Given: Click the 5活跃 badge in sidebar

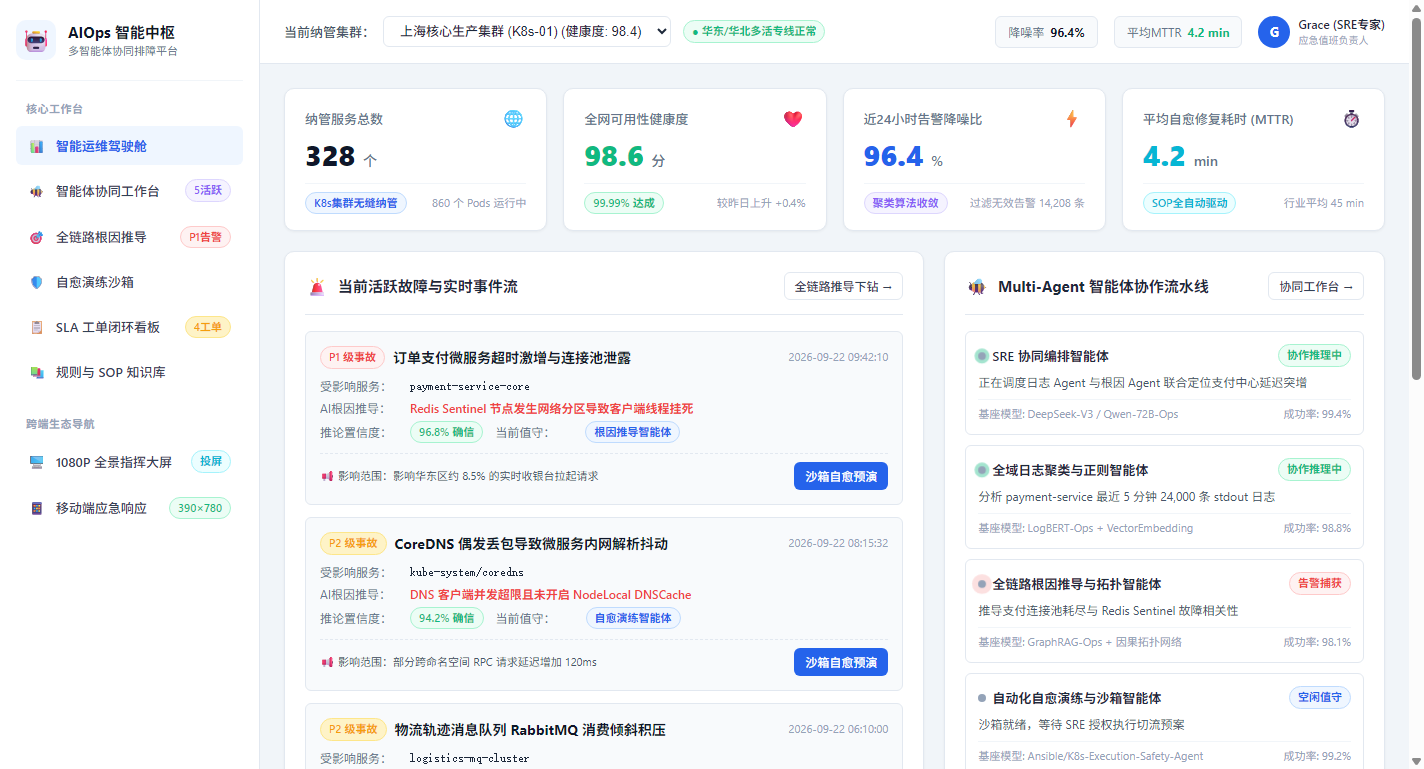Looking at the screenshot, I should (x=208, y=191).
